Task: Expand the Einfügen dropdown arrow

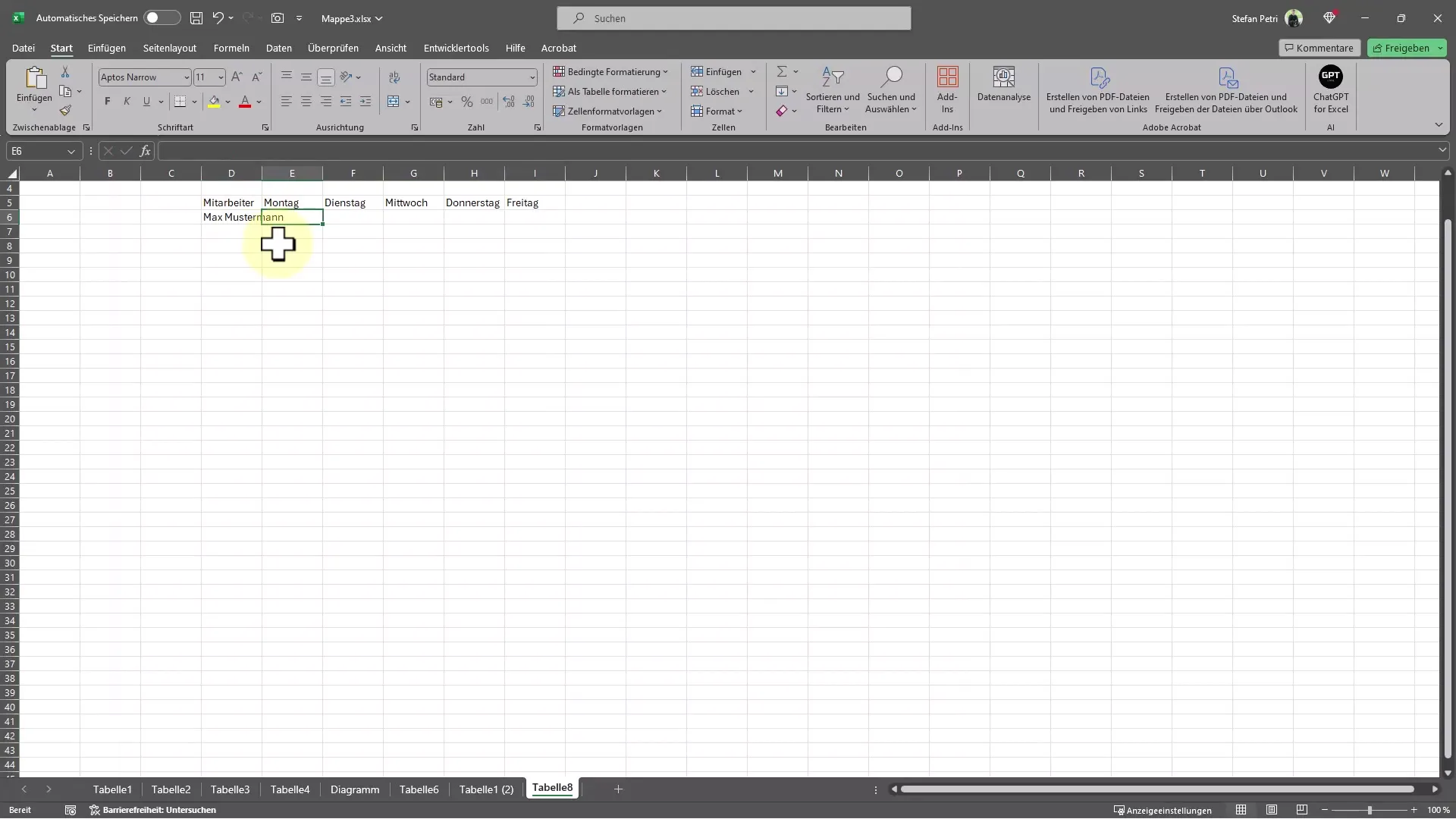Action: [x=753, y=72]
